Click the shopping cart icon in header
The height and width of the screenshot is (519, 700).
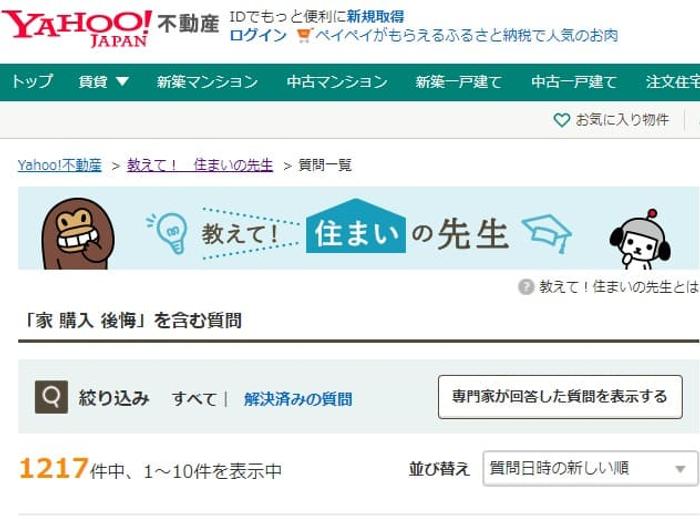(x=304, y=35)
